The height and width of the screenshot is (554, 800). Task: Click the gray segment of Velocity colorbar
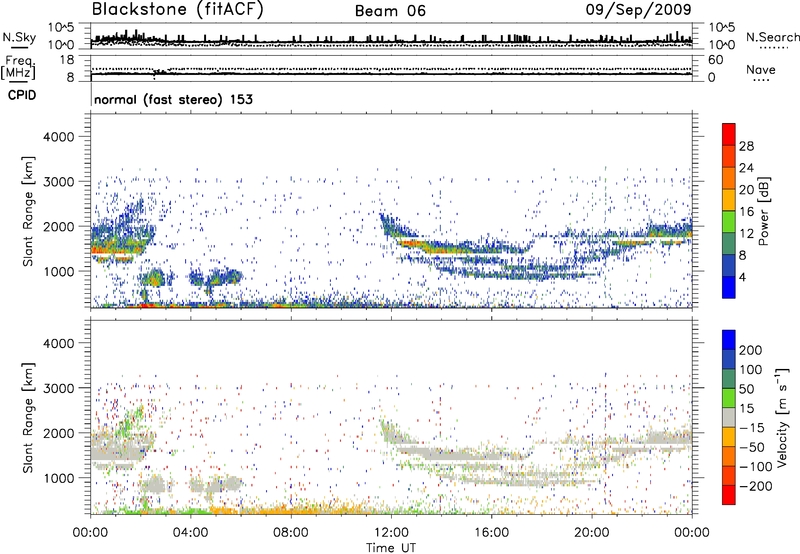coord(729,417)
